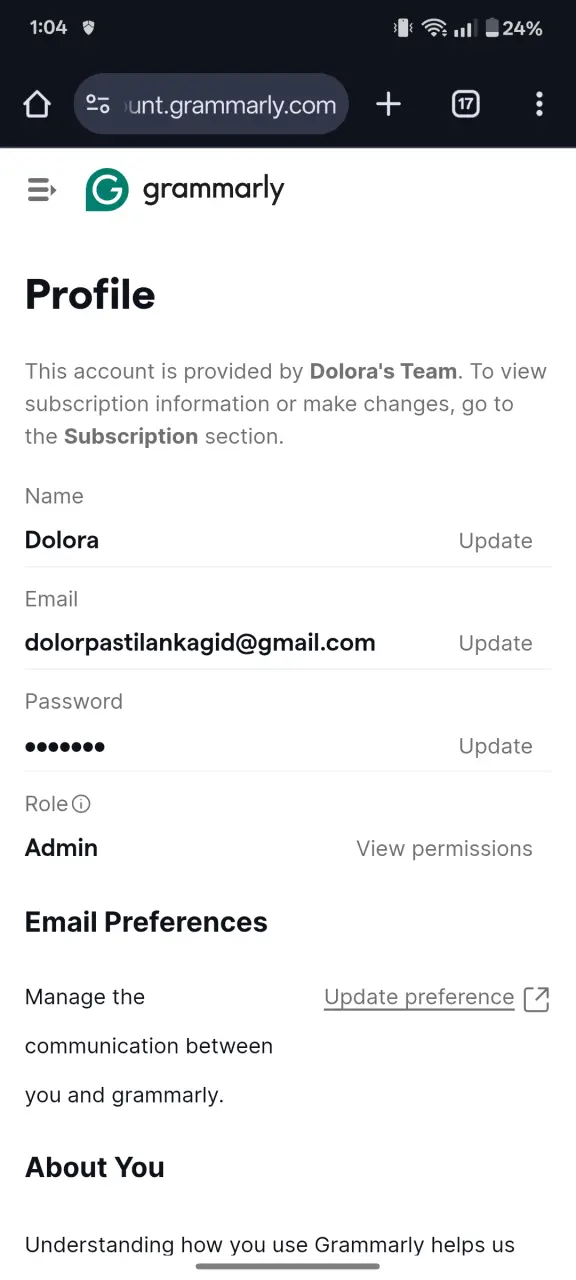The width and height of the screenshot is (576, 1280).
Task: Update the email address
Action: click(495, 643)
